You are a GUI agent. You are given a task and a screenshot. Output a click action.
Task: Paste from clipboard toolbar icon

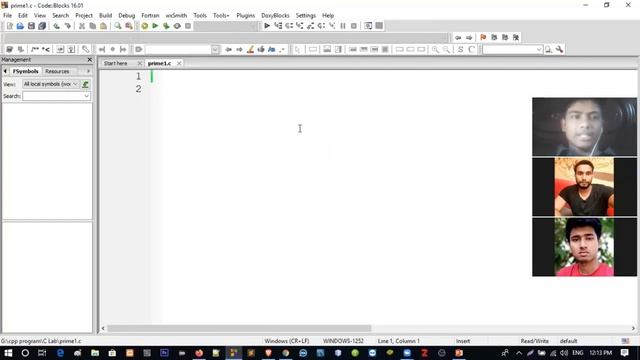104,26
